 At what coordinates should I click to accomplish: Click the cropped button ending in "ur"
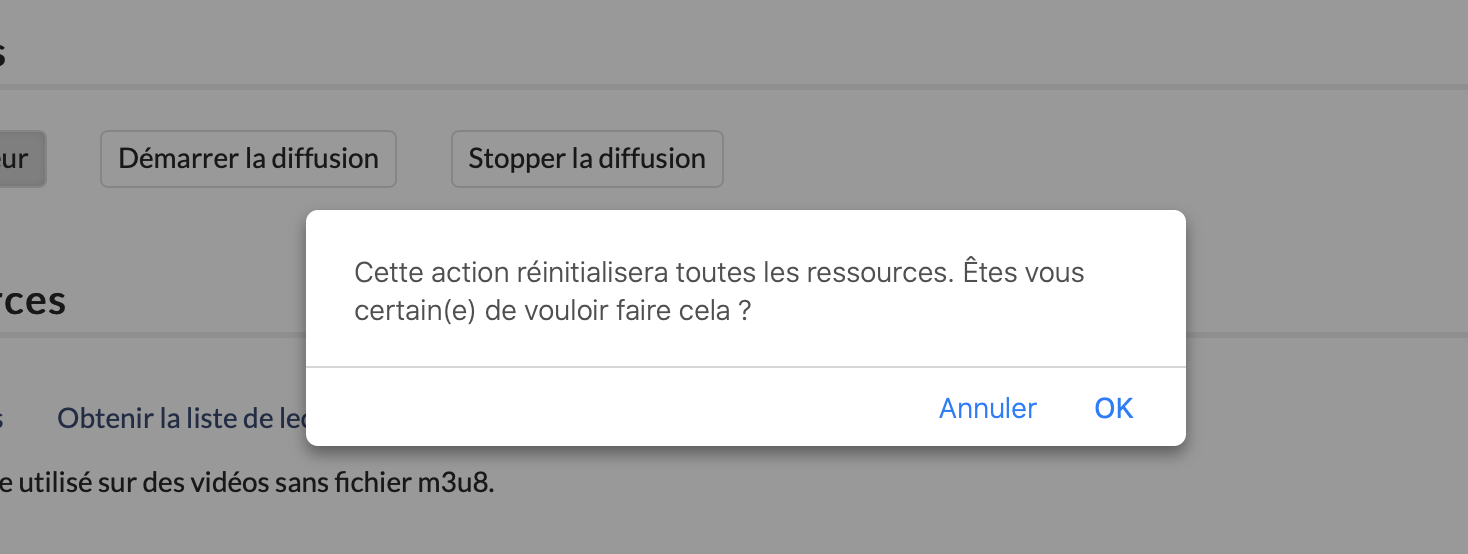click(20, 159)
